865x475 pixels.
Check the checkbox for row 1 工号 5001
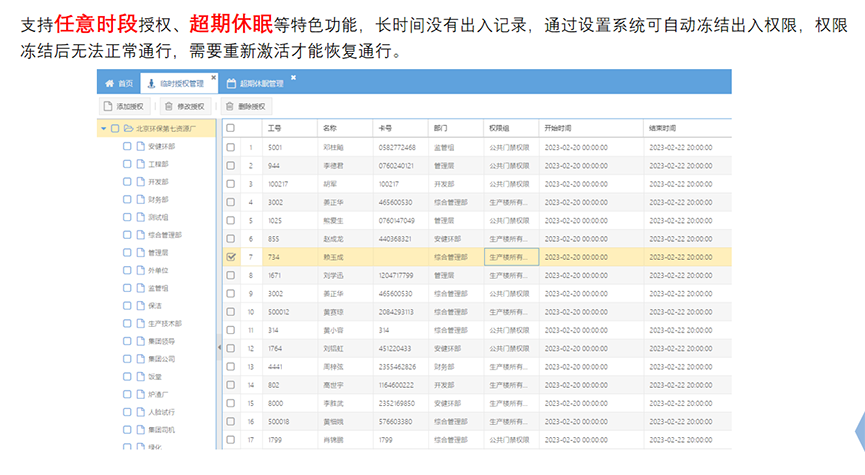pos(231,147)
